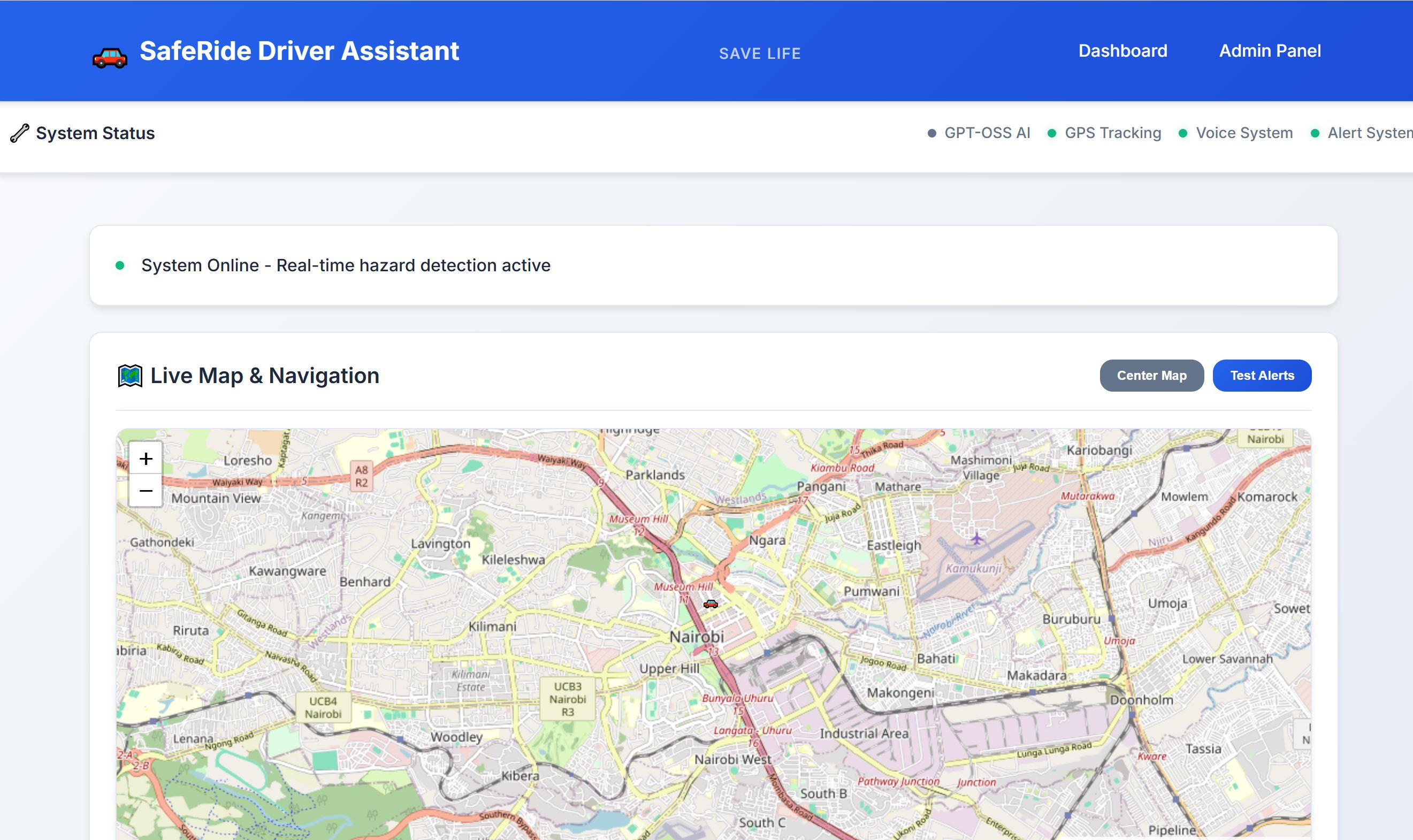Click the SafeRide Driver Assistant title
The width and height of the screenshot is (1413, 840).
click(x=299, y=51)
